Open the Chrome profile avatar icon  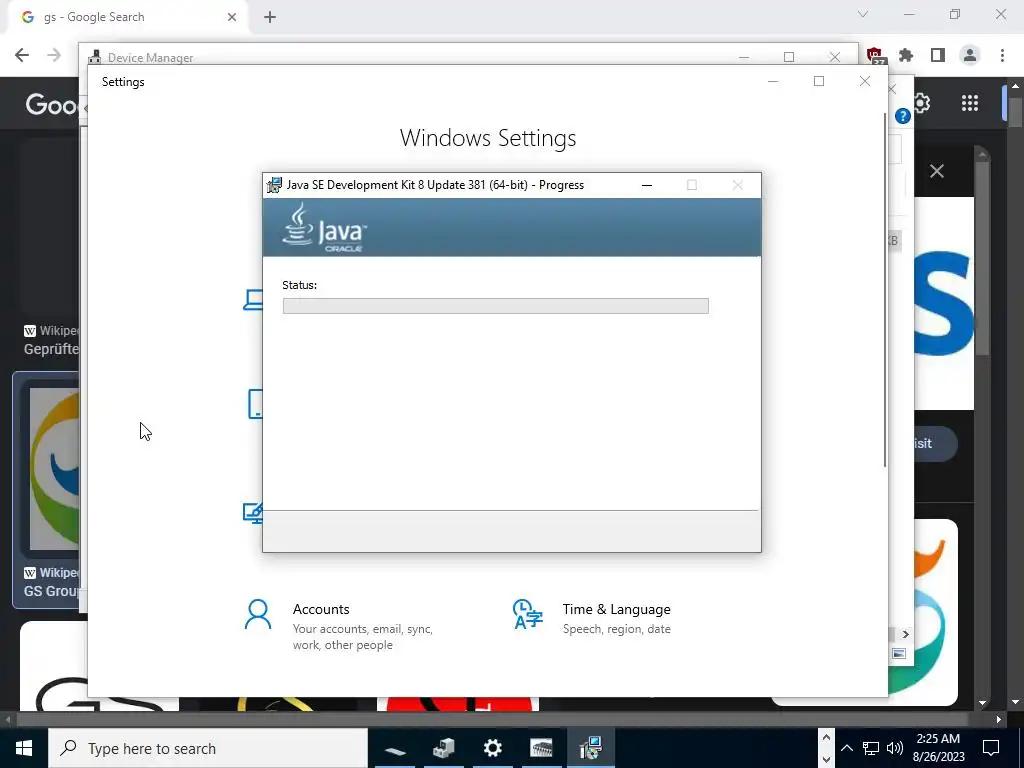click(970, 56)
